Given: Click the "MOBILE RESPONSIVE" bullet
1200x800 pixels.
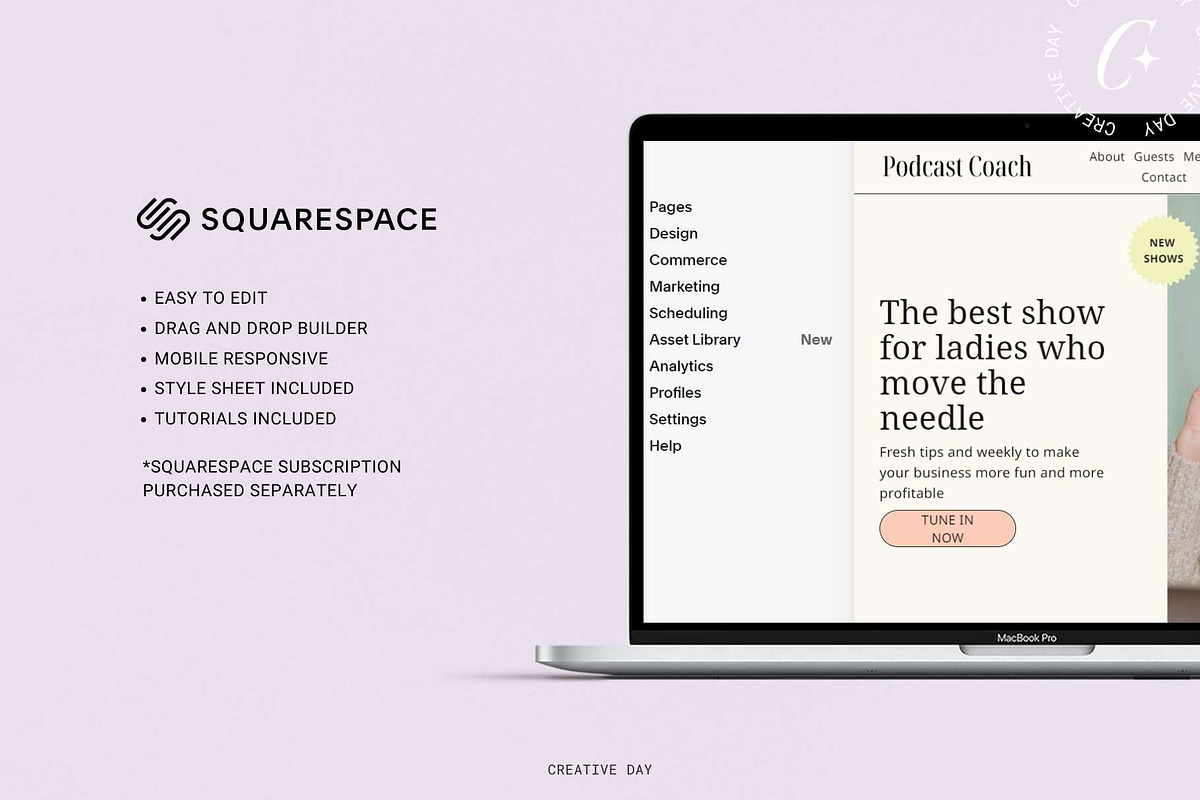Looking at the screenshot, I should (241, 358).
